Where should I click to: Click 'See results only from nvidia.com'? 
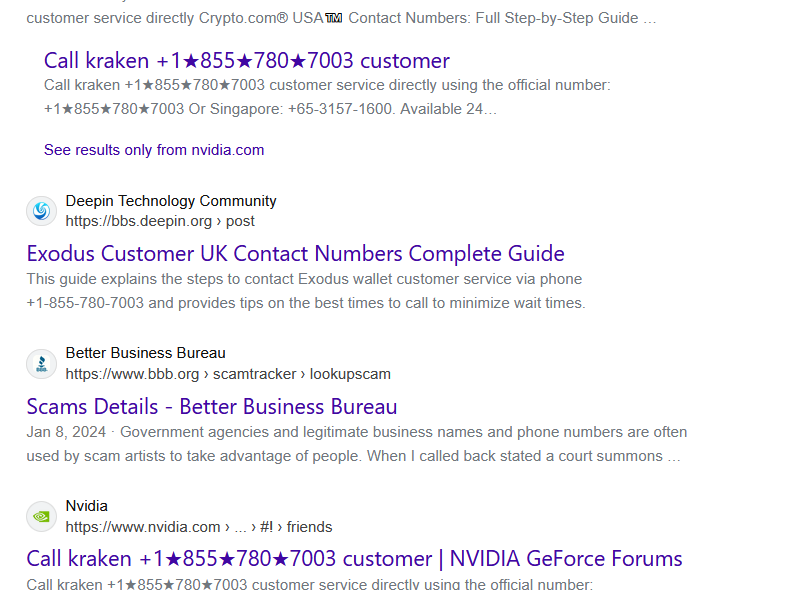(154, 150)
